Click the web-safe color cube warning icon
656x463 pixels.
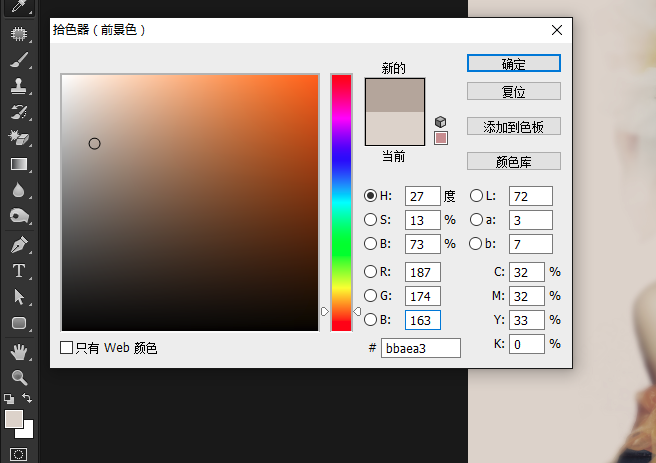coord(440,121)
